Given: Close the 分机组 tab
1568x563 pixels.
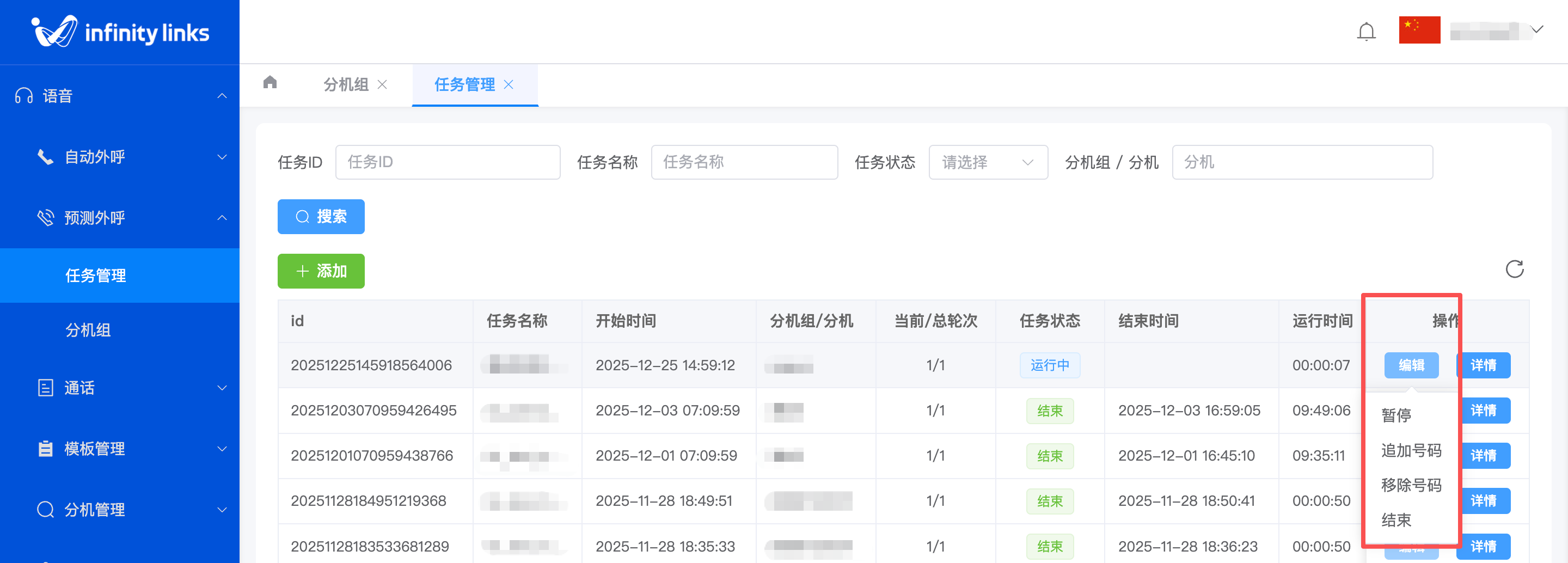Looking at the screenshot, I should point(382,84).
